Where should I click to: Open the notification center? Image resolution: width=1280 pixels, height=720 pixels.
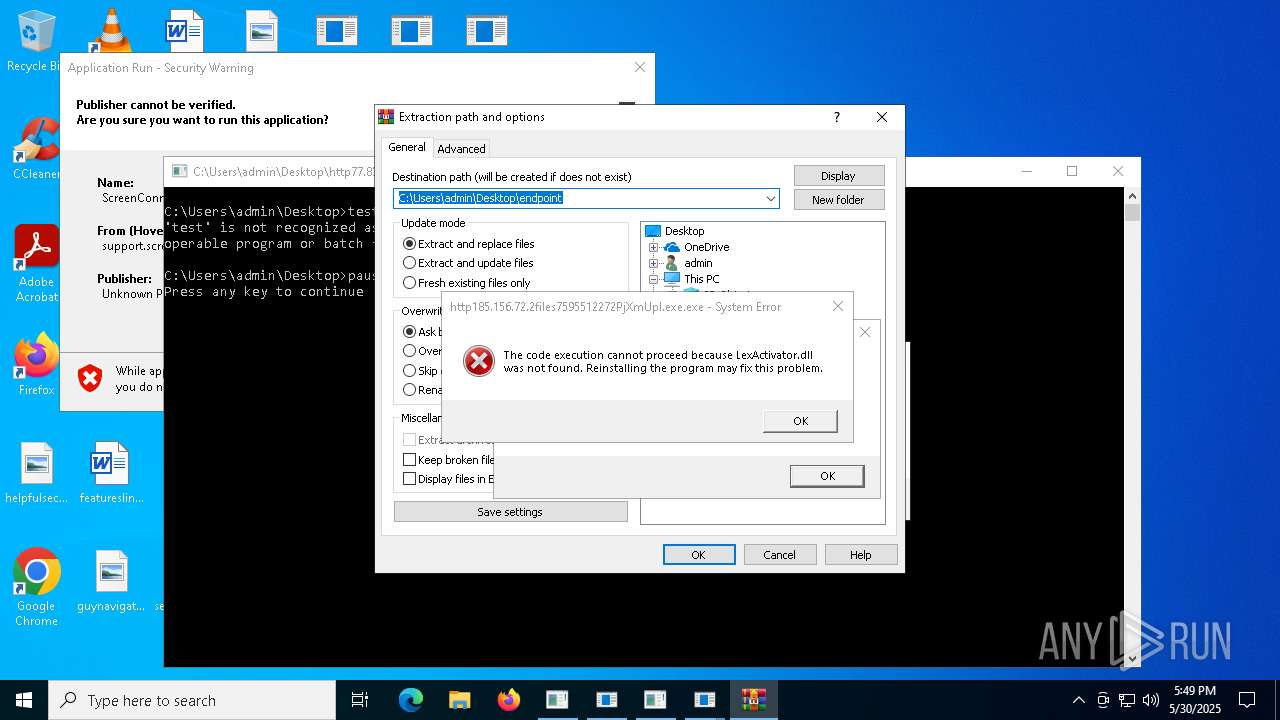click(x=1247, y=700)
